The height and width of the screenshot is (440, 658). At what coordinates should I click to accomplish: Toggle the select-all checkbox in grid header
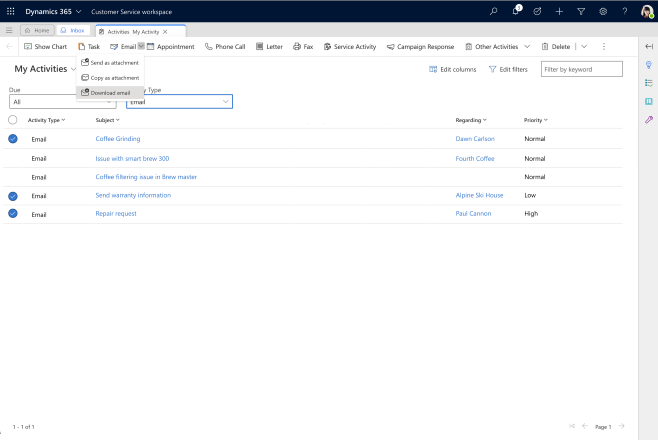click(x=13, y=120)
